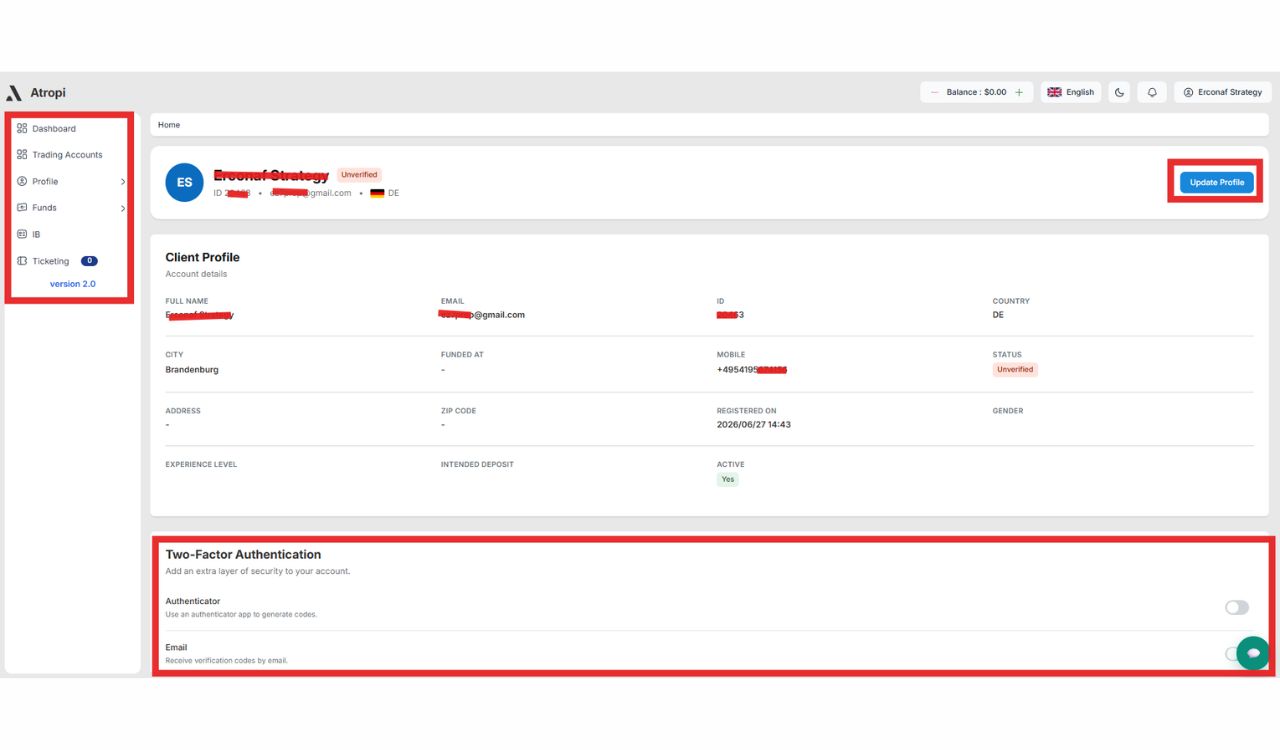
Task: Click the Dashboard sidebar icon
Action: [x=22, y=128]
